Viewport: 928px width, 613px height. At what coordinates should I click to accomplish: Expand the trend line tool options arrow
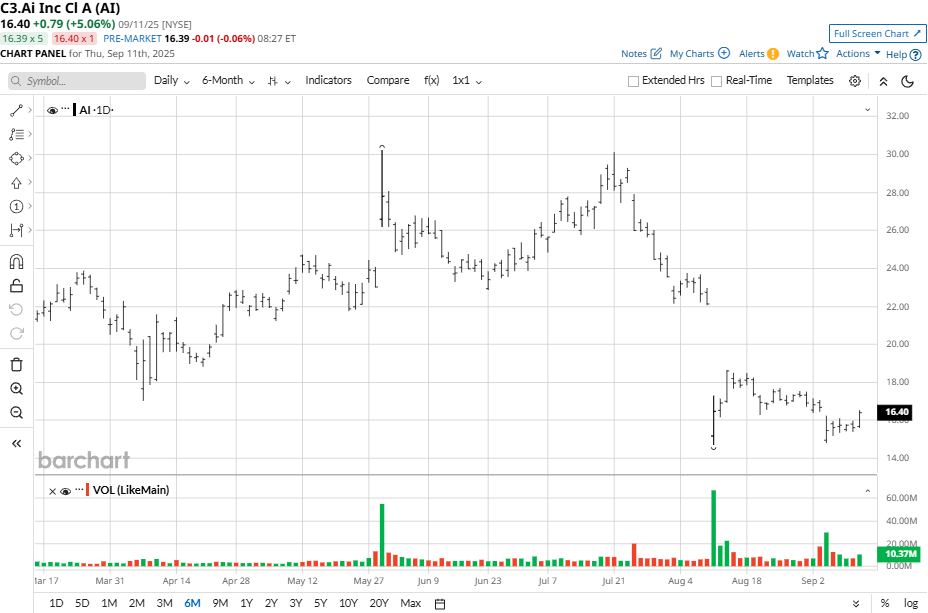point(30,110)
